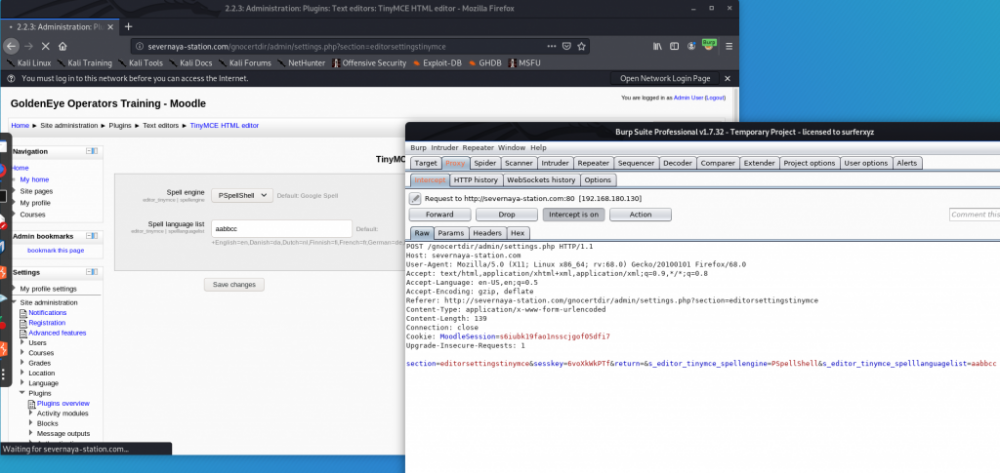Bookmark this page with star icon

pos(582,46)
